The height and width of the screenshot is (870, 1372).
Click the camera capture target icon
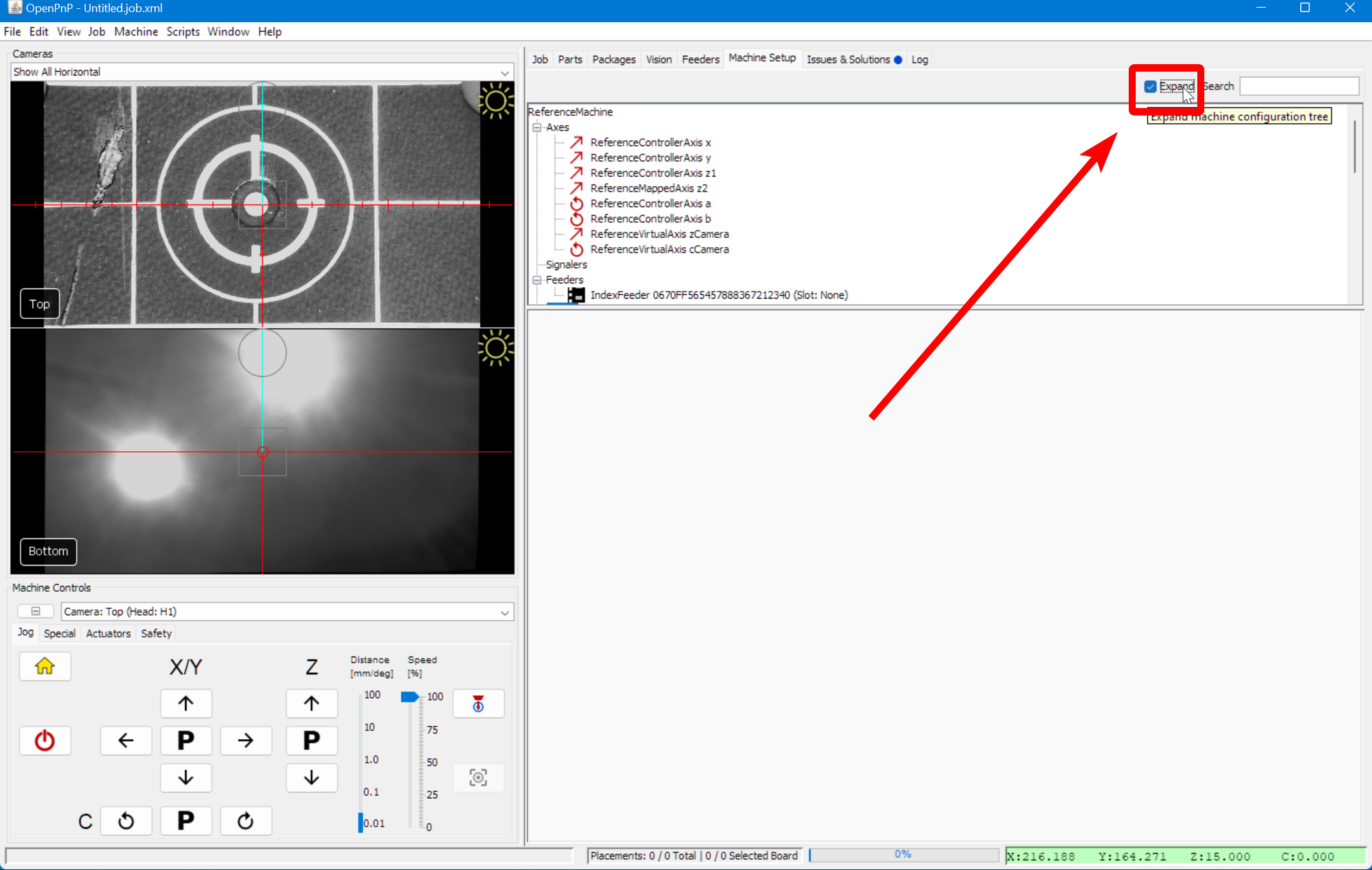pos(478,777)
